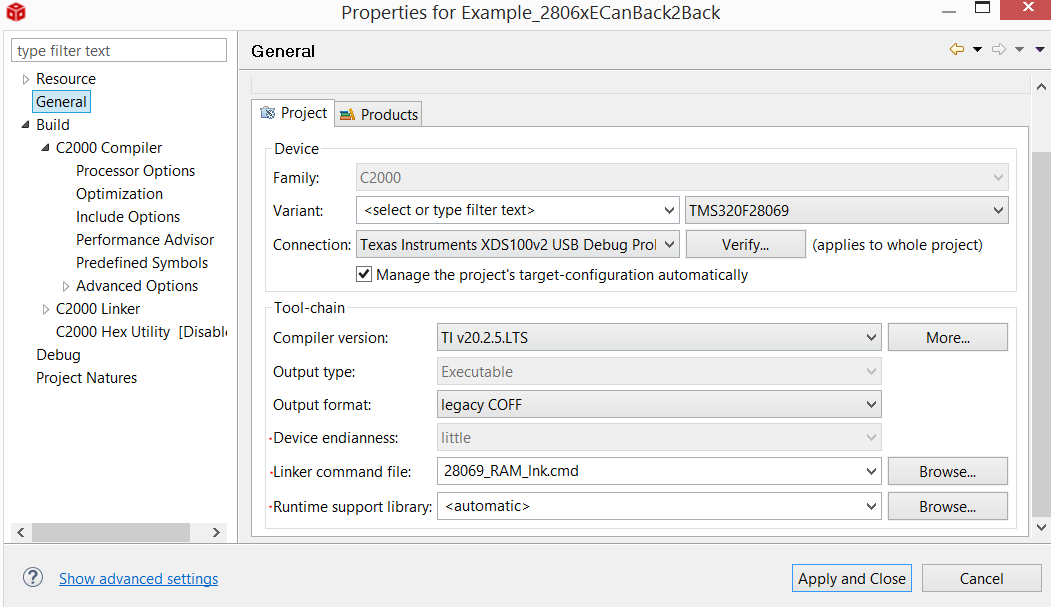
Task: Open the Connection dropdown
Action: pyautogui.click(x=517, y=245)
